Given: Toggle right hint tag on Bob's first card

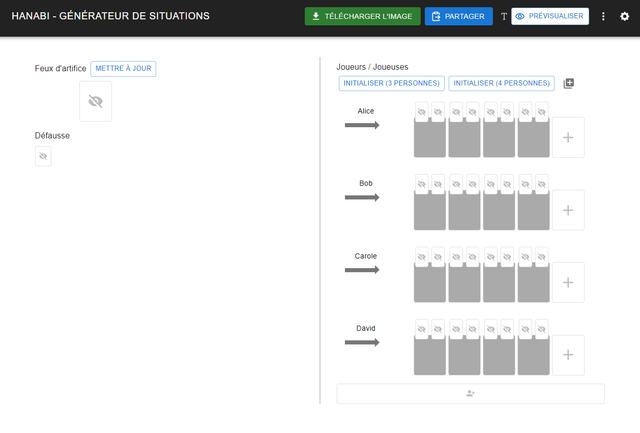Looking at the screenshot, I should click(438, 184).
